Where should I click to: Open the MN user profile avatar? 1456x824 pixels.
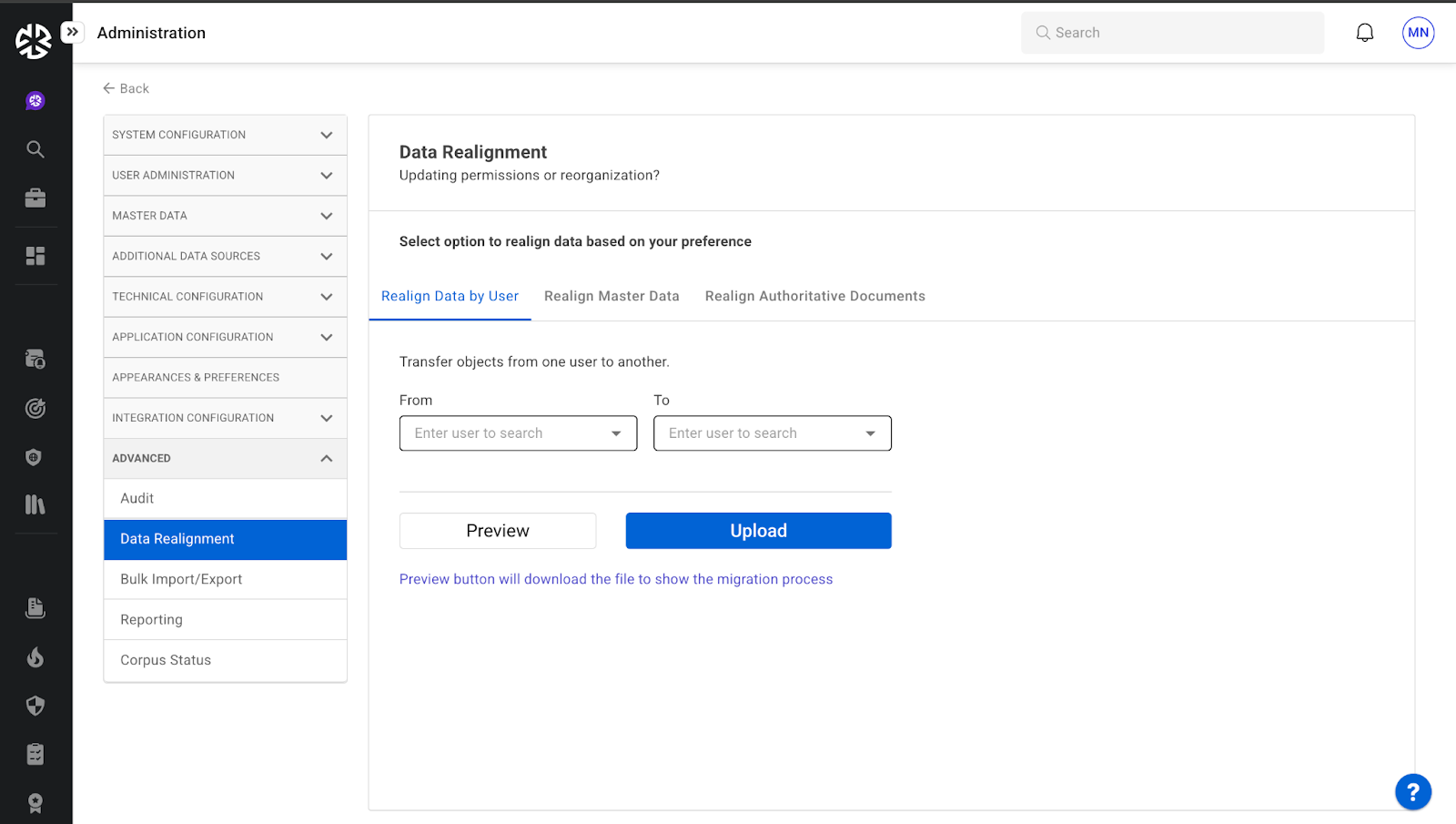(x=1418, y=33)
